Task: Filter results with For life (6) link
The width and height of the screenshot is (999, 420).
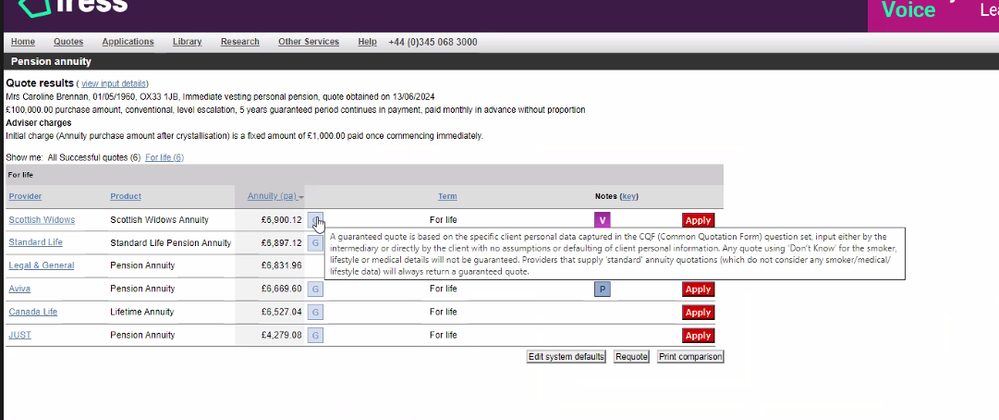Action: (164, 157)
